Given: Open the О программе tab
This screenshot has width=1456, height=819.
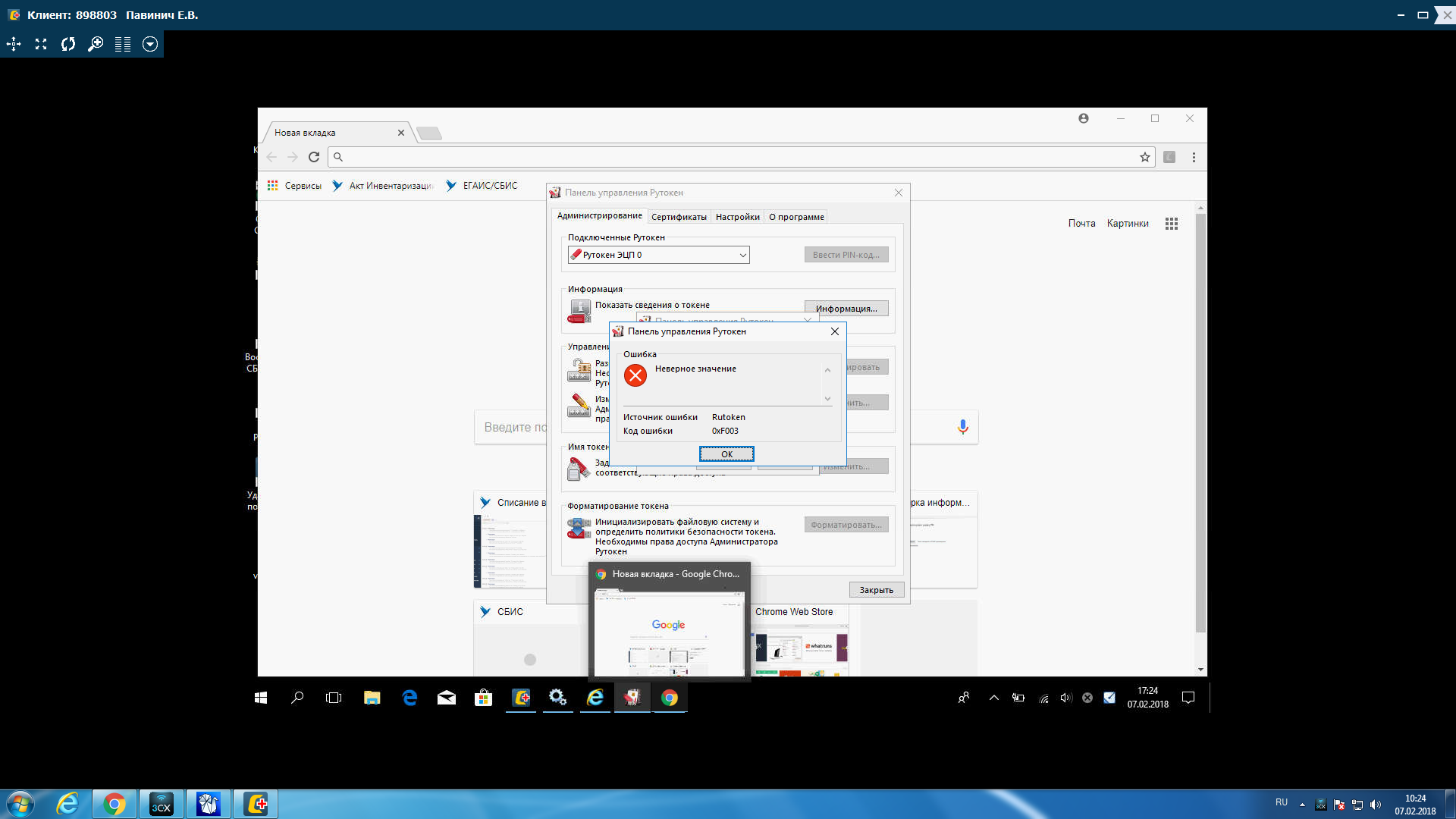Looking at the screenshot, I should (x=795, y=217).
